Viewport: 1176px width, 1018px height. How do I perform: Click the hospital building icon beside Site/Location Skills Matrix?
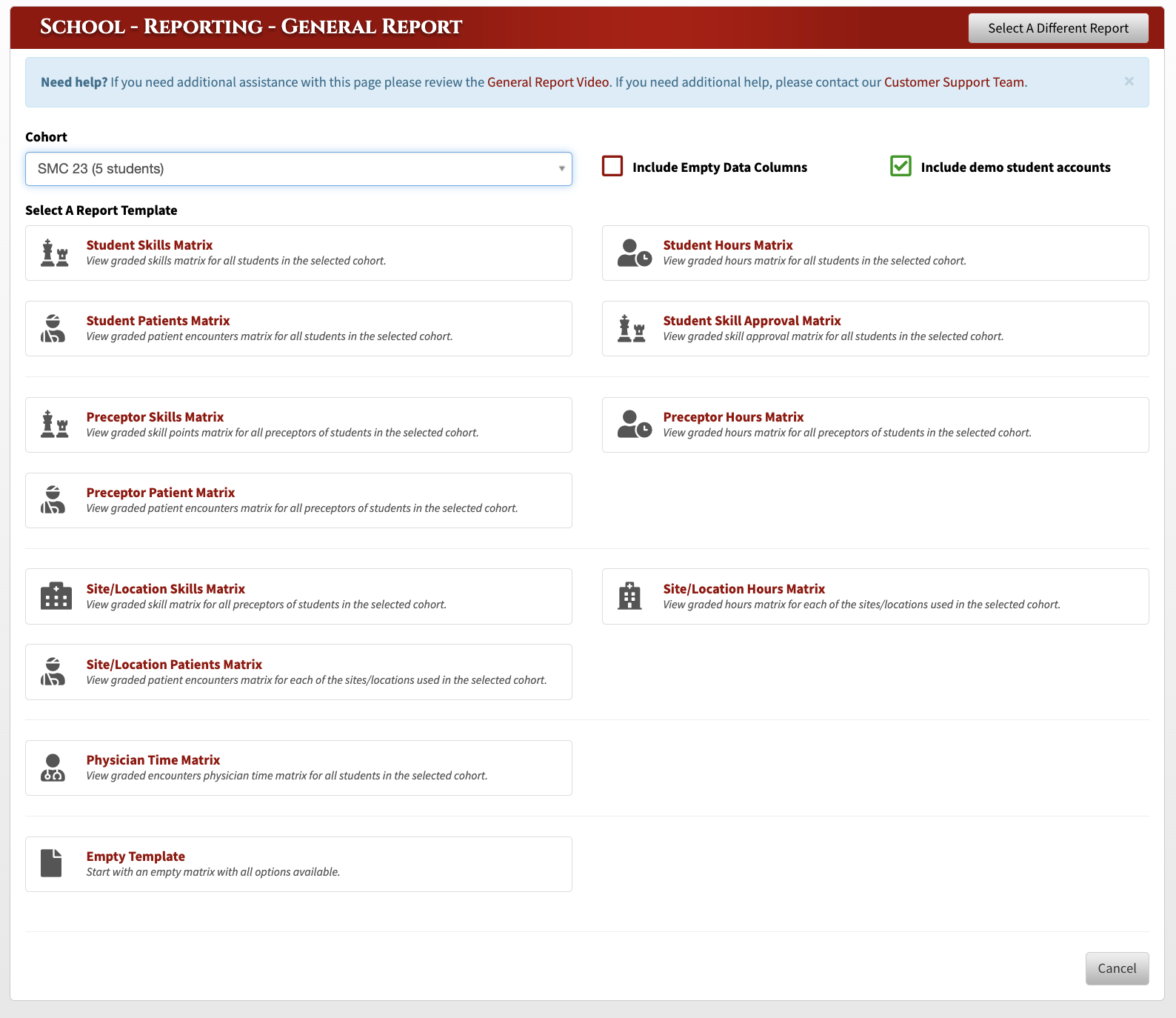[56, 596]
